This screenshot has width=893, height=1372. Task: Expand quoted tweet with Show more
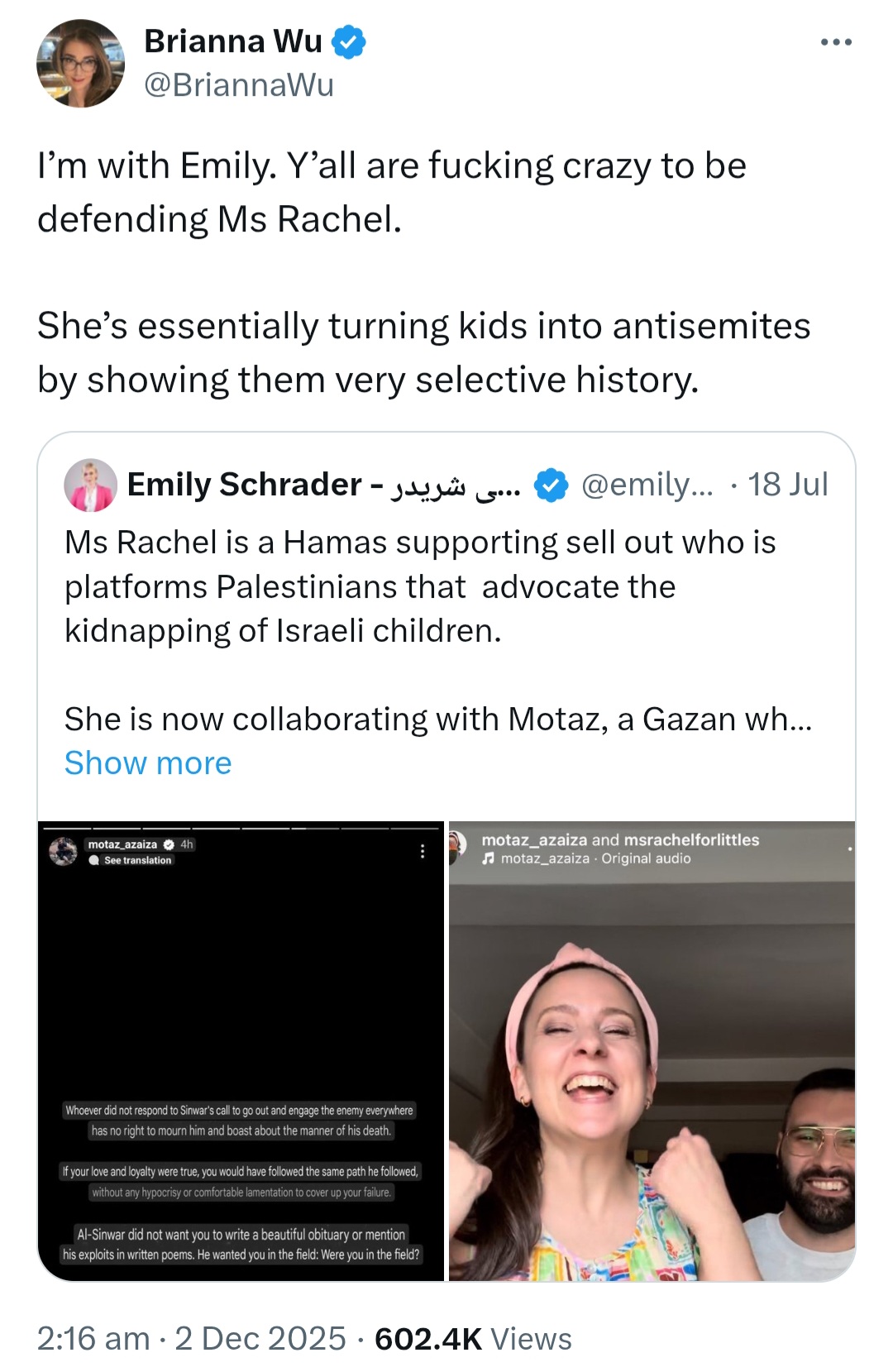coord(148,762)
